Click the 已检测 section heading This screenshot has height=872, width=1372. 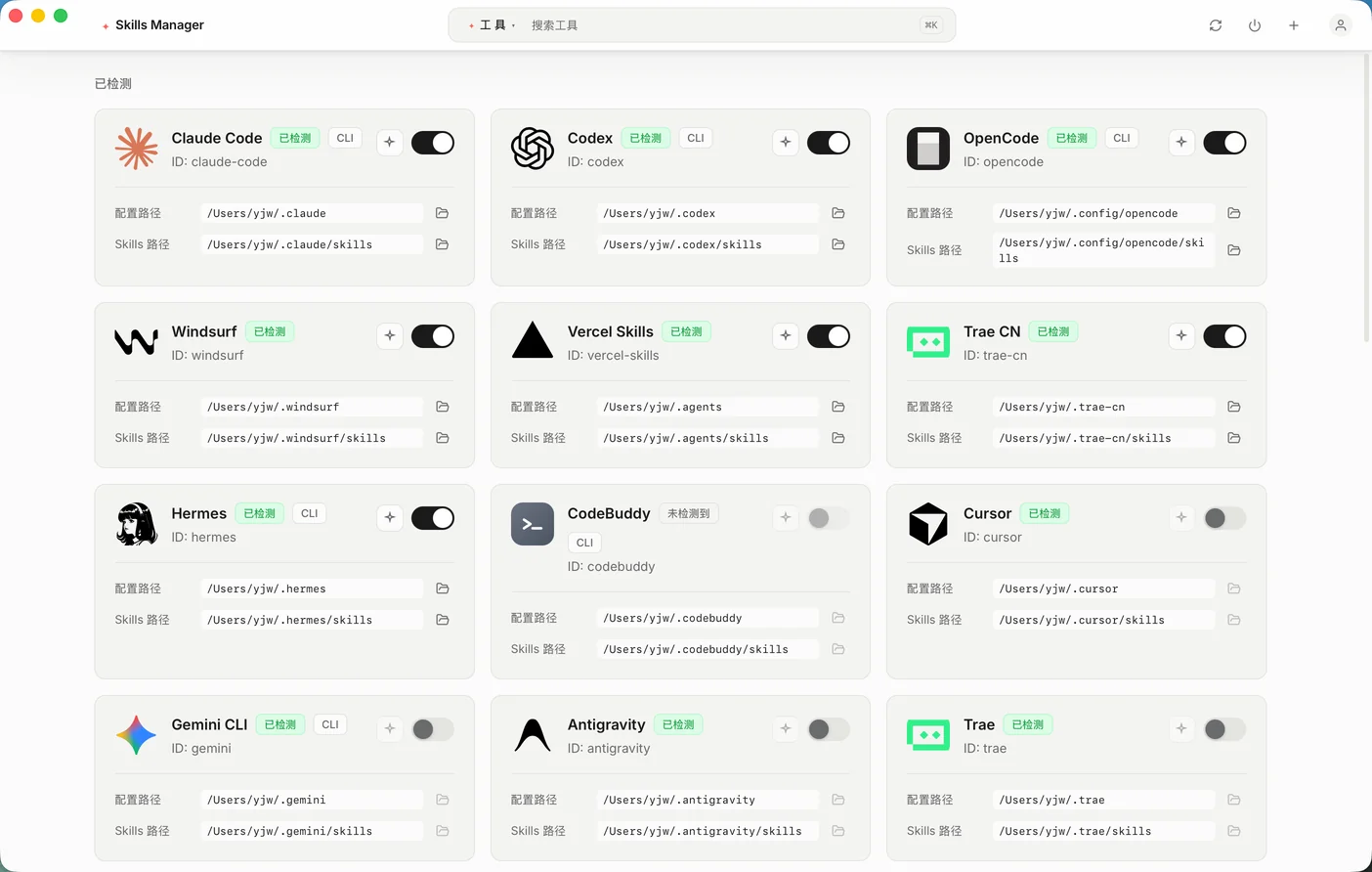[113, 84]
